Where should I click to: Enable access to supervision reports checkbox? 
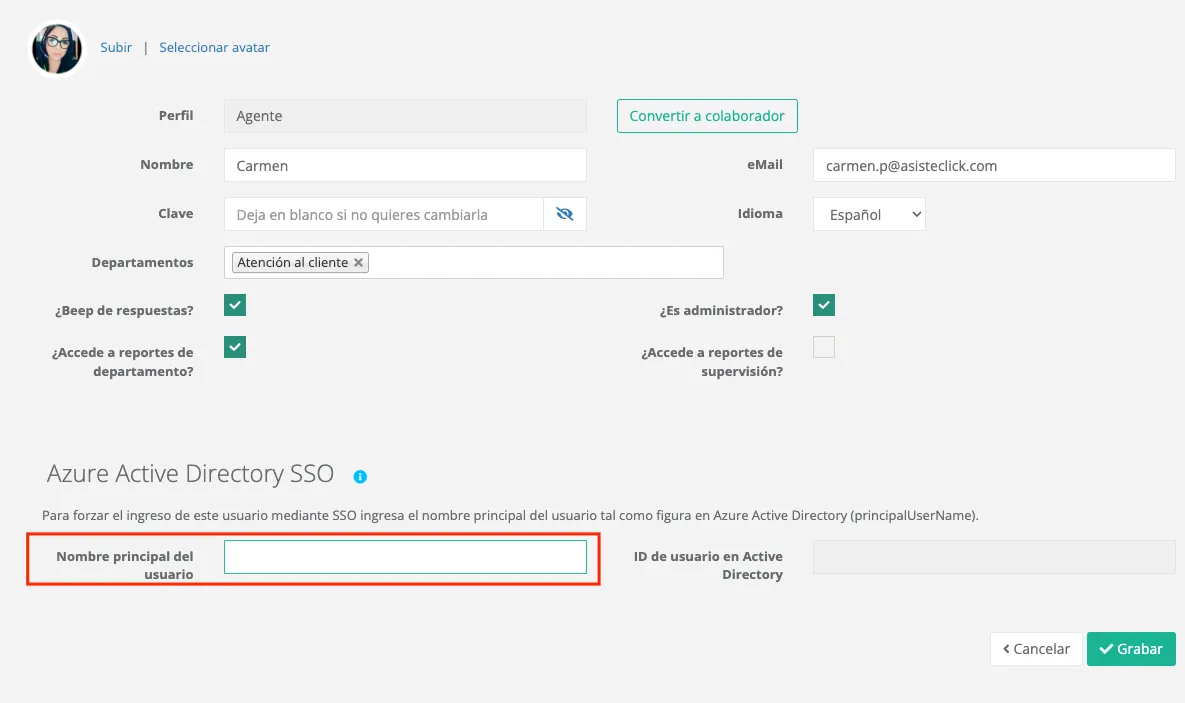click(824, 348)
